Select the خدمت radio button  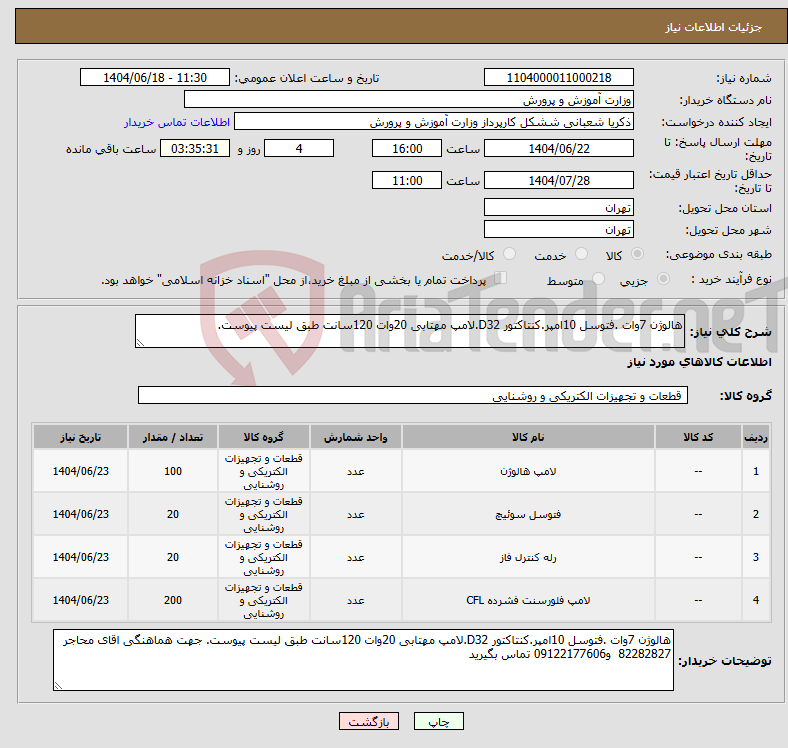[581, 254]
